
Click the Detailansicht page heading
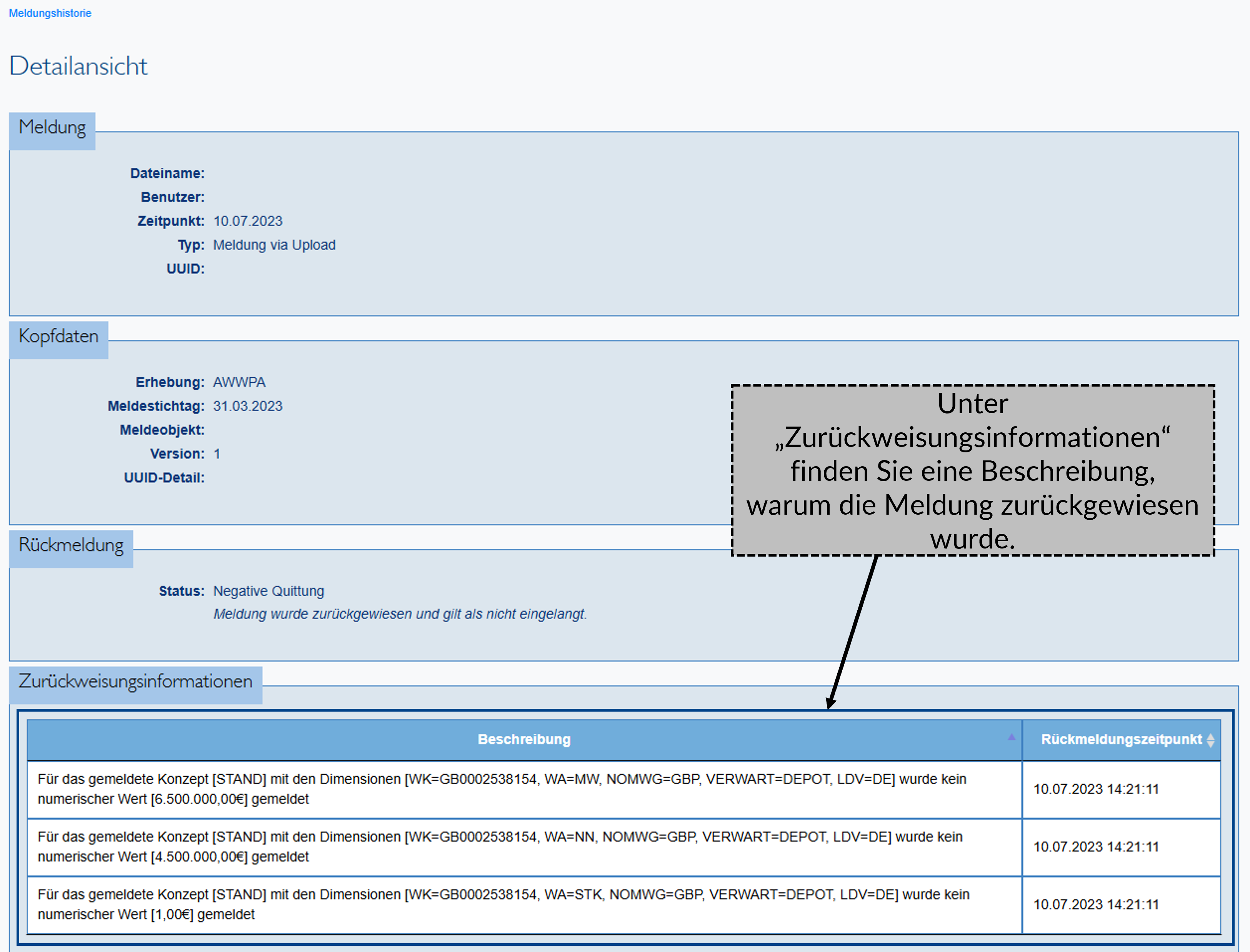click(x=78, y=66)
